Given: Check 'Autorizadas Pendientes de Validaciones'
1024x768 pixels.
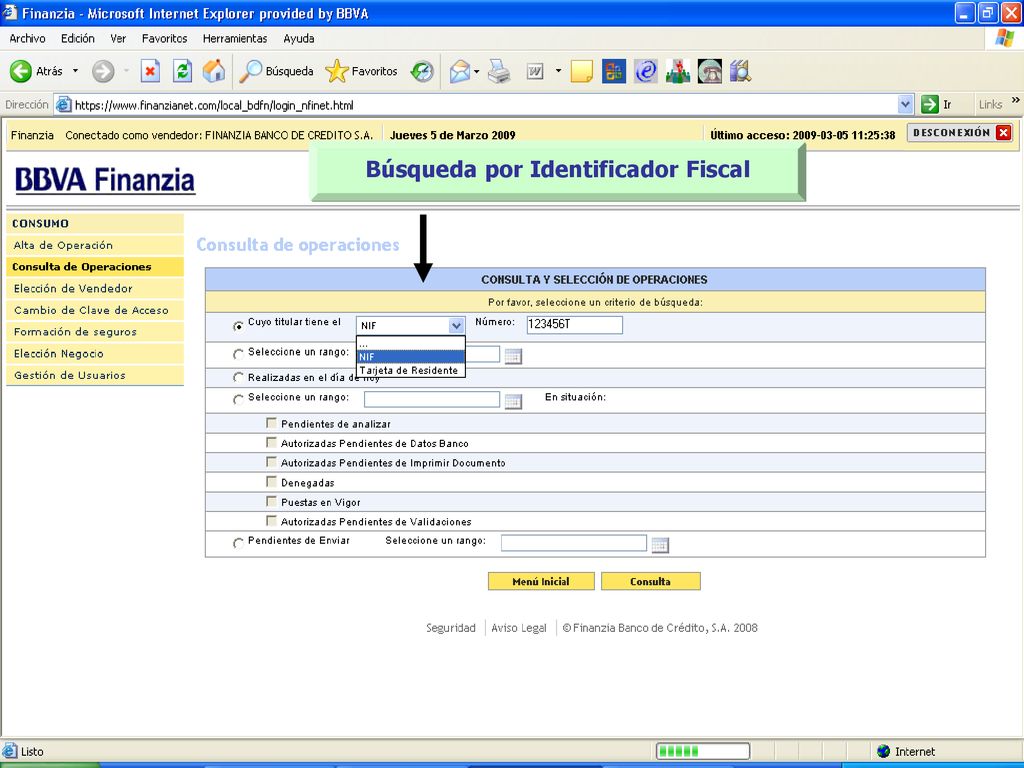Looking at the screenshot, I should click(272, 520).
